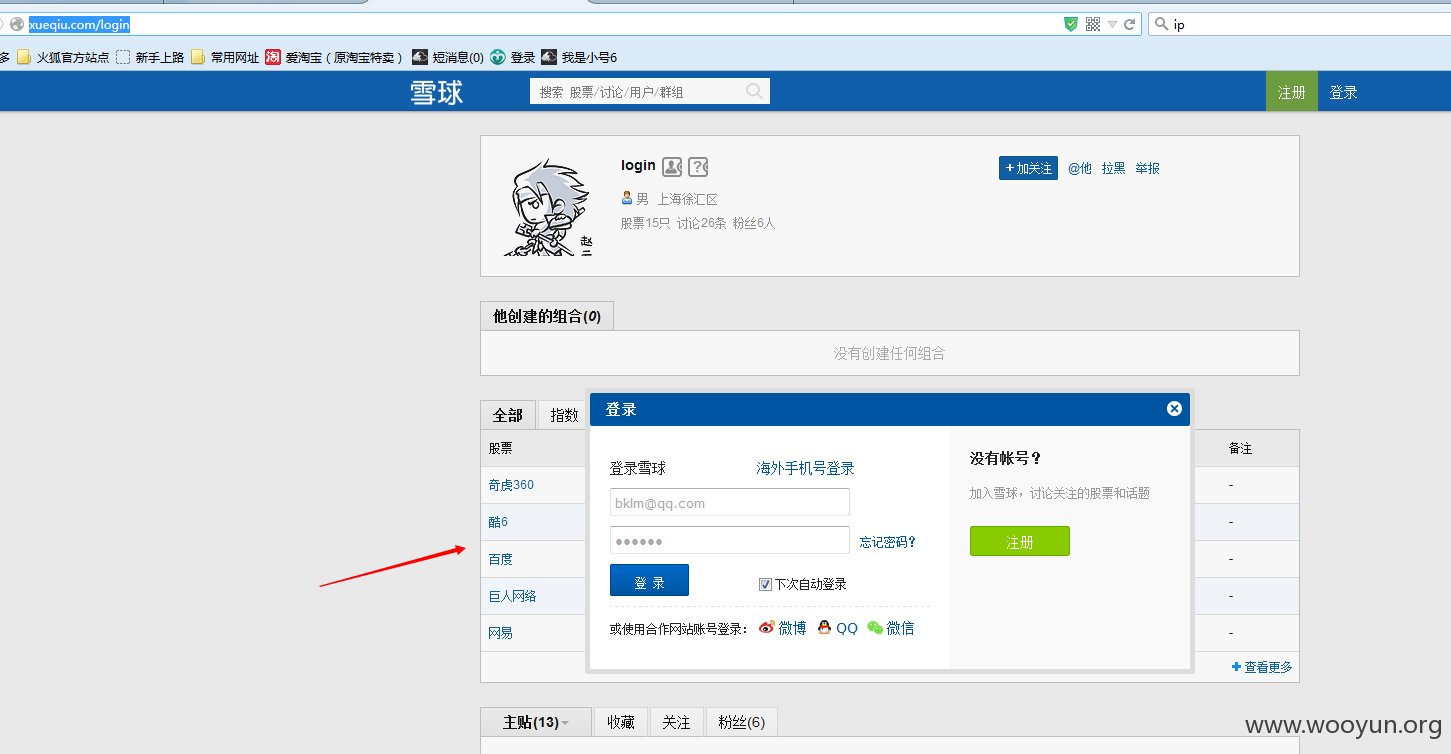Click the green 注册 button in dialog

(1019, 541)
